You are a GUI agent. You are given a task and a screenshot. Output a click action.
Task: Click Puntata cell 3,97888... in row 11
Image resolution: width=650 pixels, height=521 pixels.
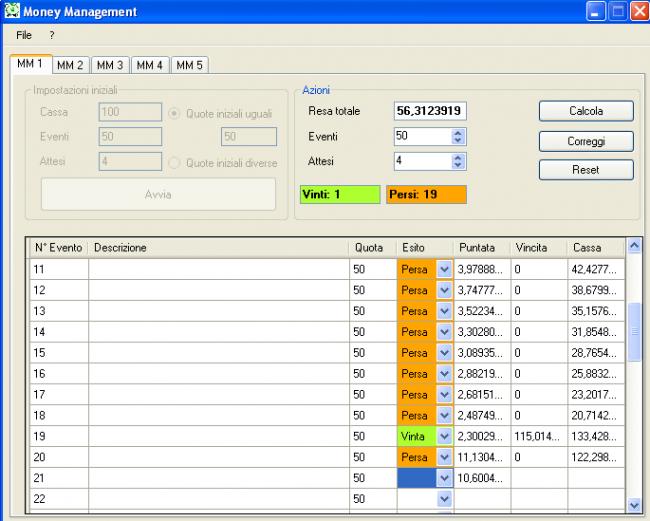tap(482, 269)
